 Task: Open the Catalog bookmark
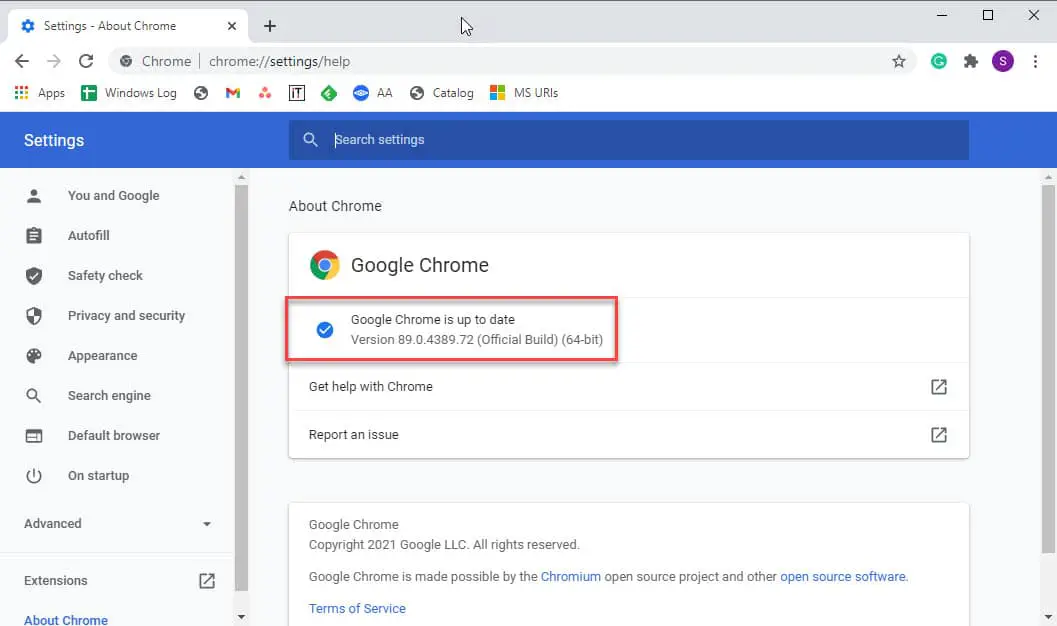pos(442,93)
